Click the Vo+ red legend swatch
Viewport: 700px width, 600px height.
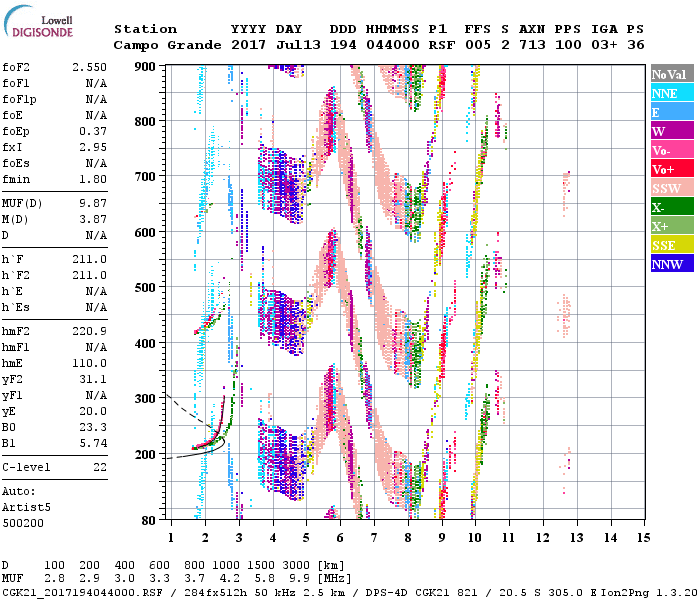tap(672, 170)
